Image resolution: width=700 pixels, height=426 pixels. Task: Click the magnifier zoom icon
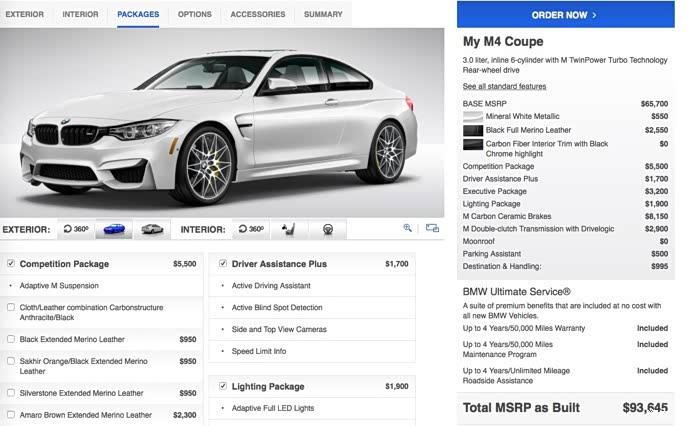click(x=408, y=228)
